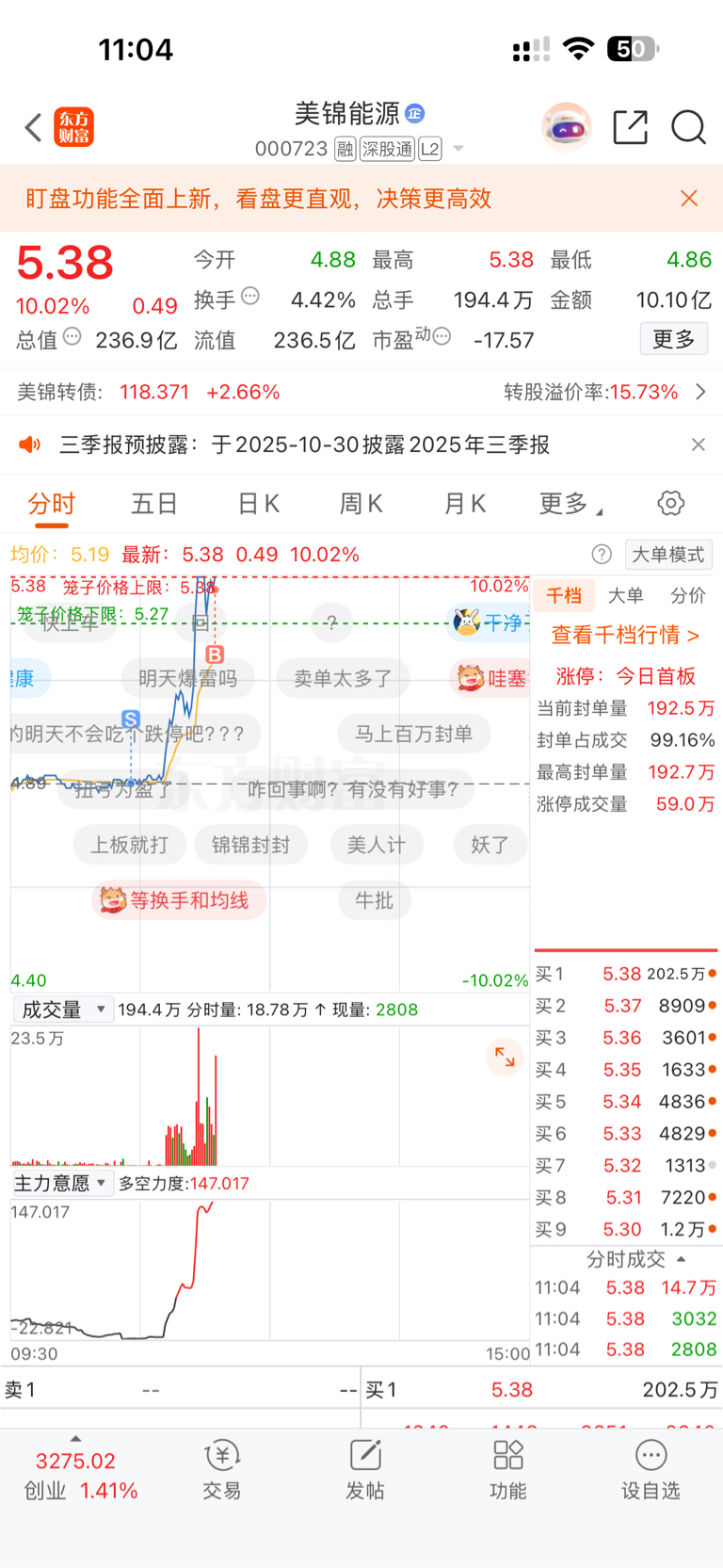Collapse the 分时成交 section arrow

pos(681,1259)
